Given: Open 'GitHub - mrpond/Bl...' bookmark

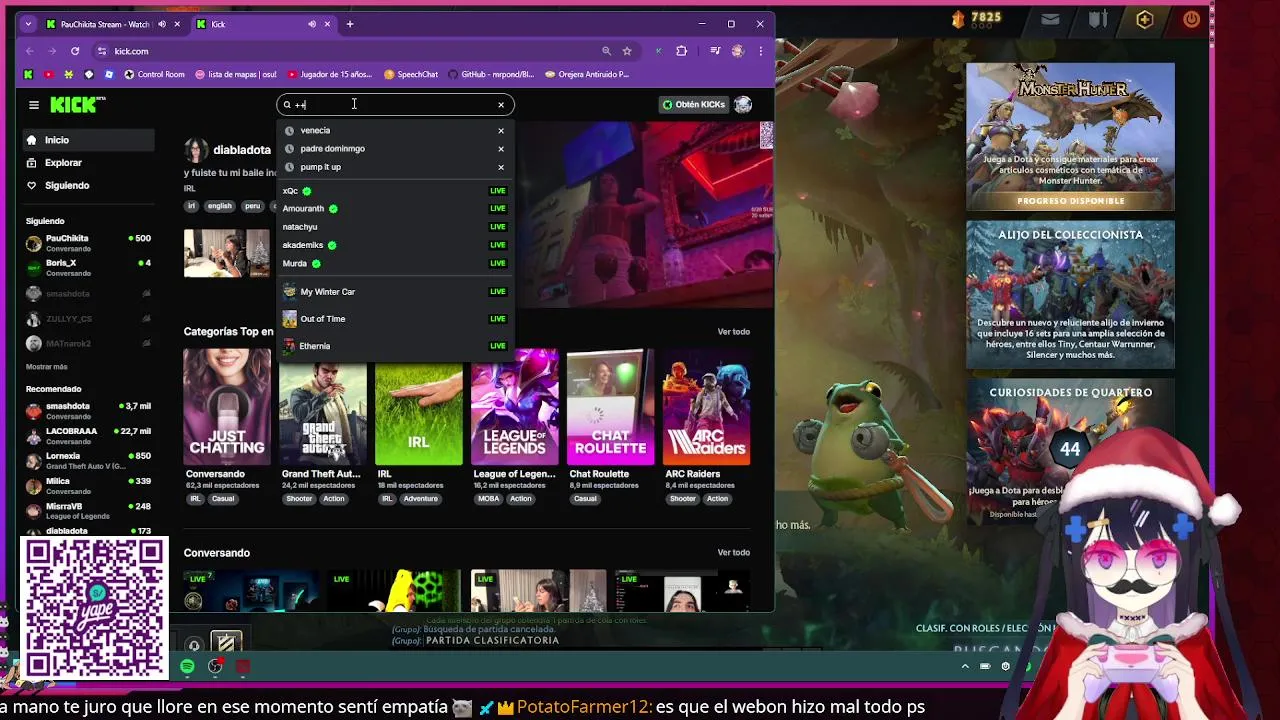Looking at the screenshot, I should (491, 74).
